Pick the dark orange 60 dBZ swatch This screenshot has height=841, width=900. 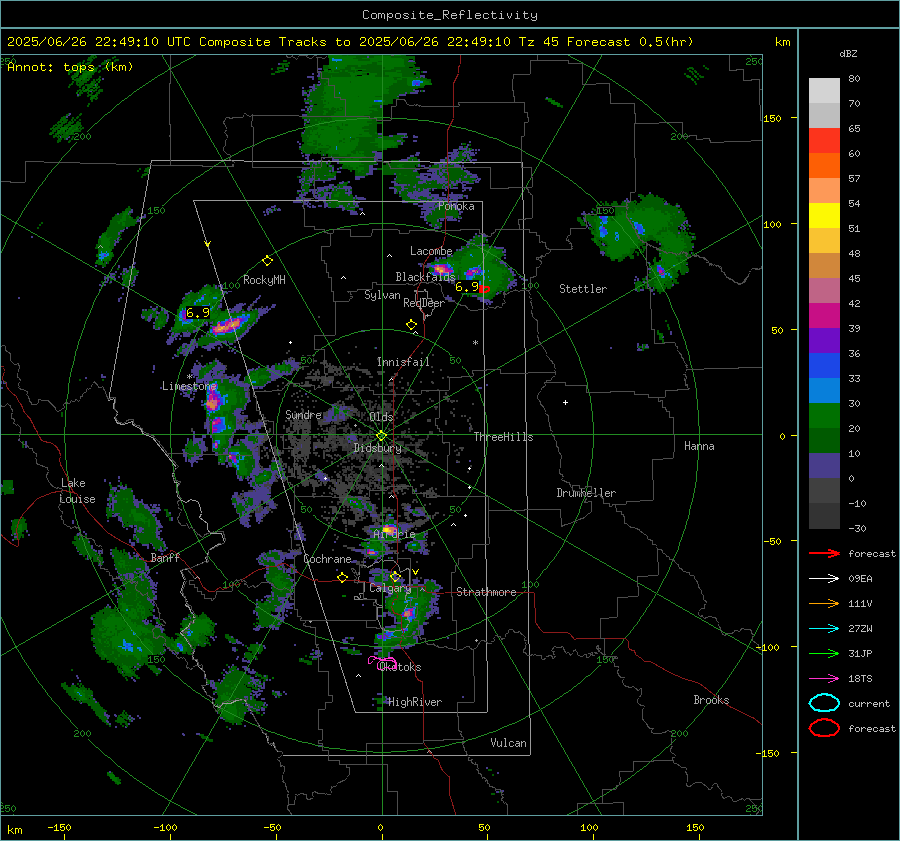824,165
